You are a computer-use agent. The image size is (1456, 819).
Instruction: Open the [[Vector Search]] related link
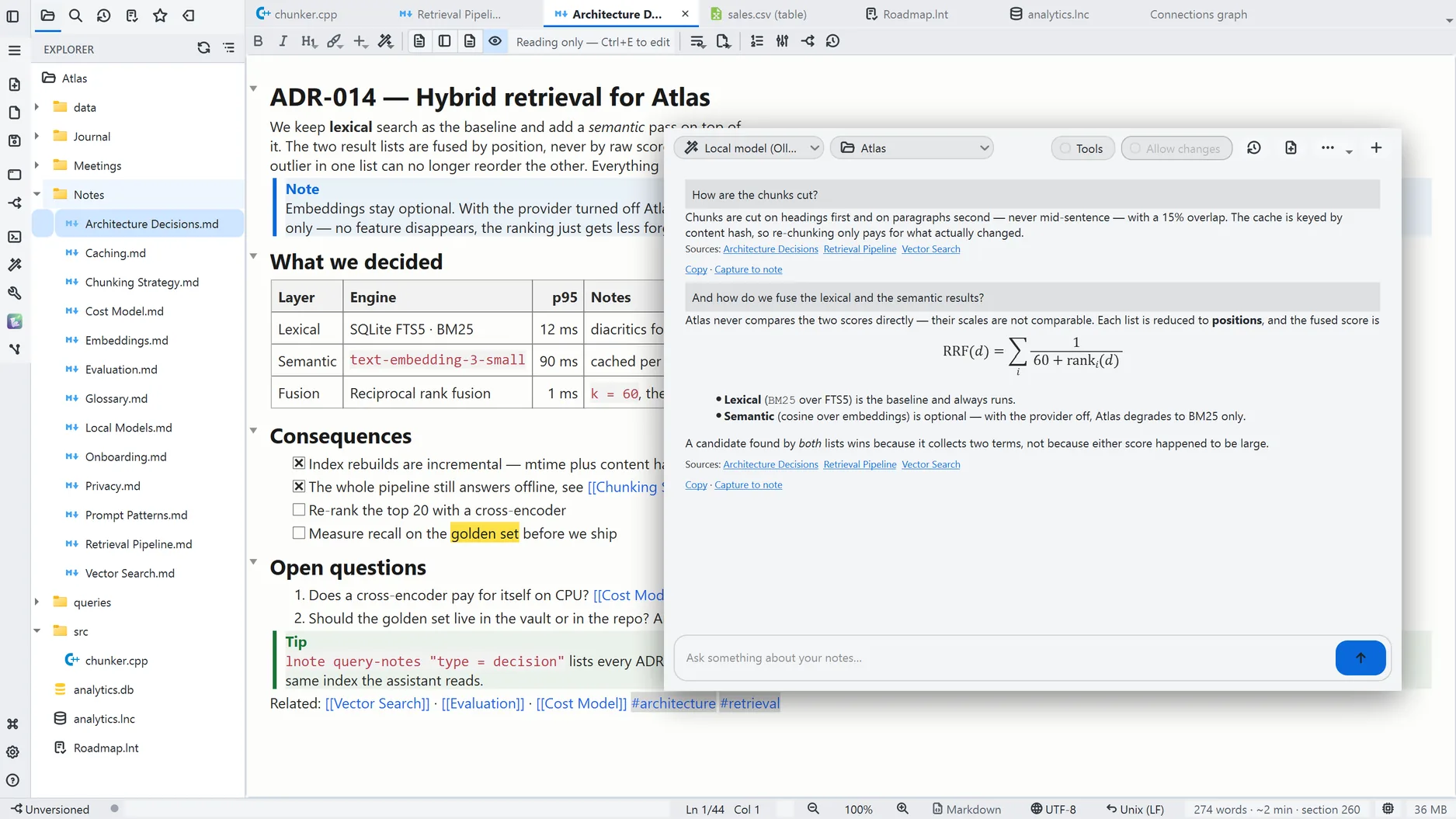(377, 703)
